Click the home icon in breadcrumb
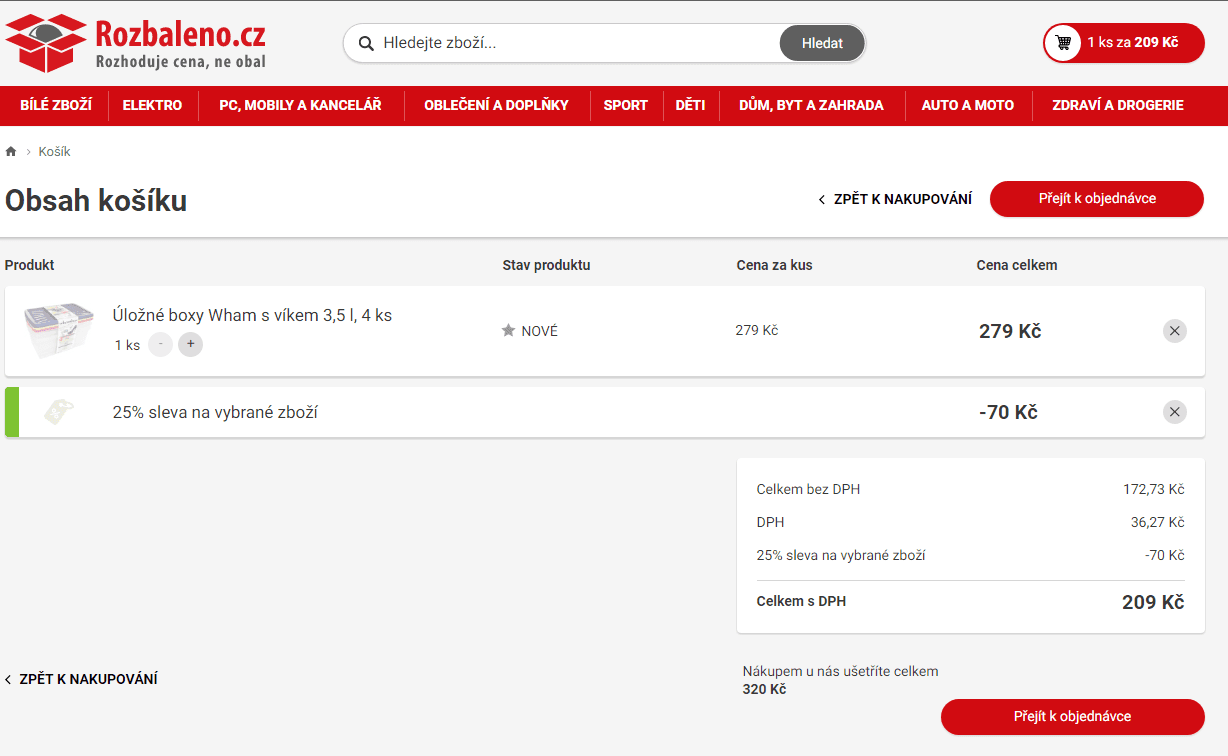 click(11, 152)
